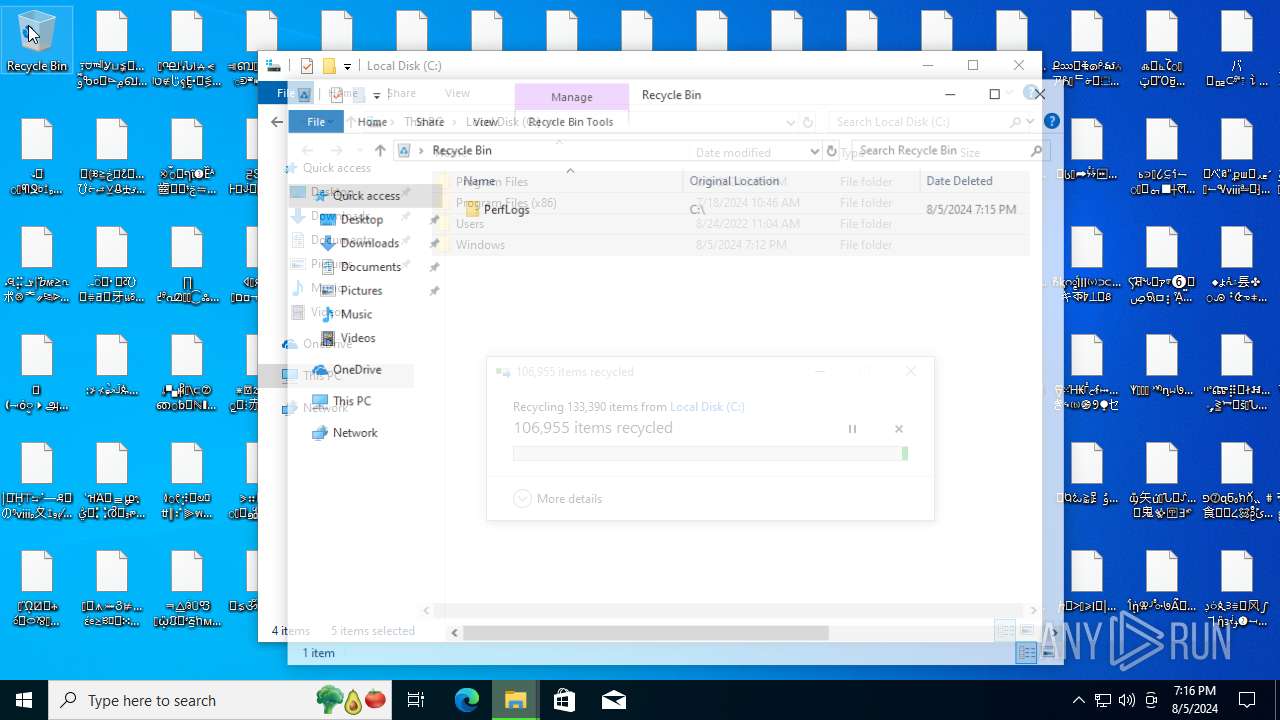Open the notification center

(x=1247, y=700)
